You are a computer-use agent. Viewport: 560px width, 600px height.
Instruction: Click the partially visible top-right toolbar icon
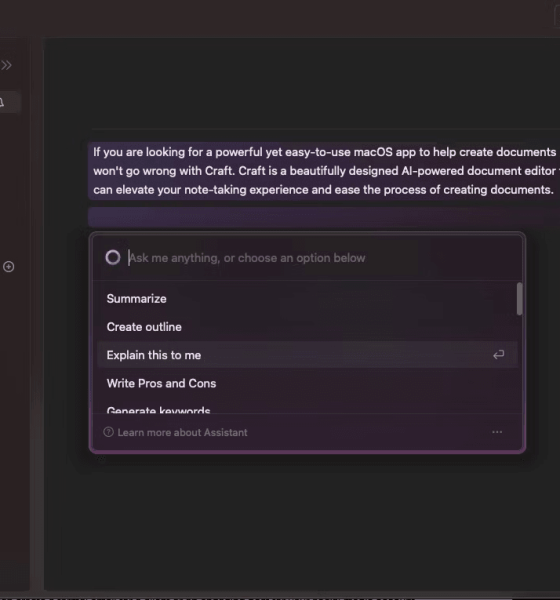point(557,15)
